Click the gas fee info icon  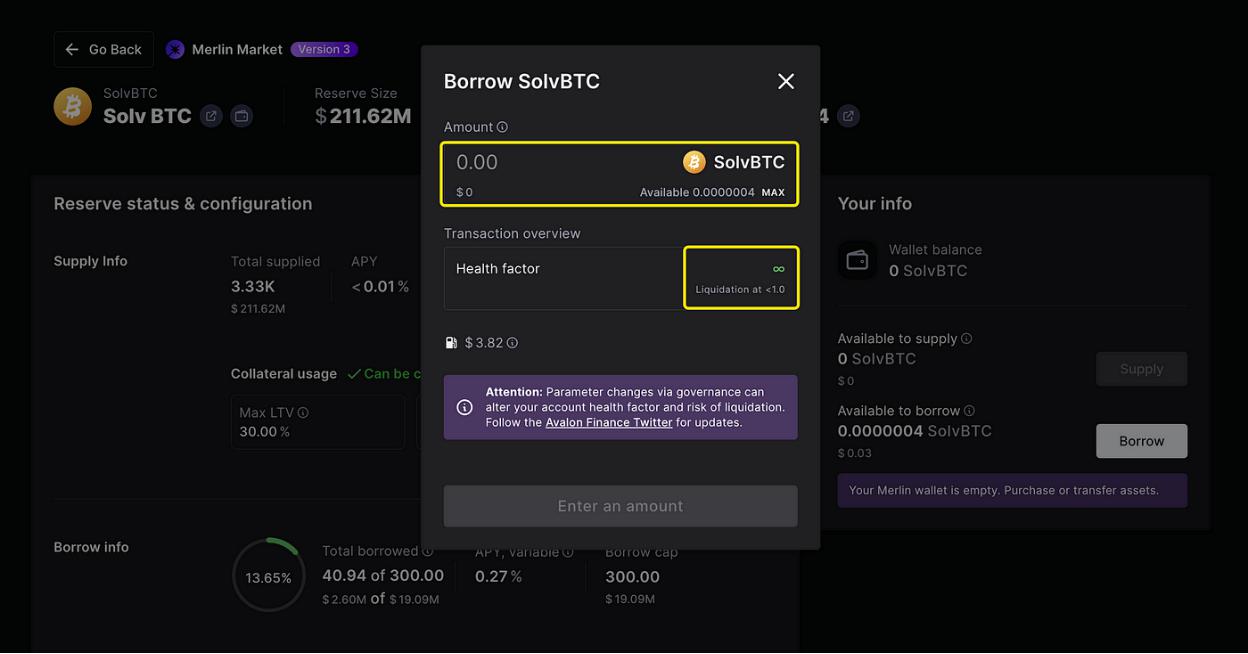512,343
